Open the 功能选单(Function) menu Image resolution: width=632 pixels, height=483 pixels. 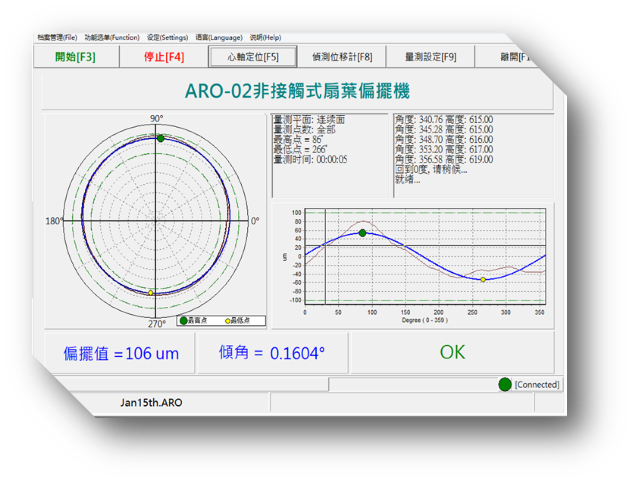(112, 37)
